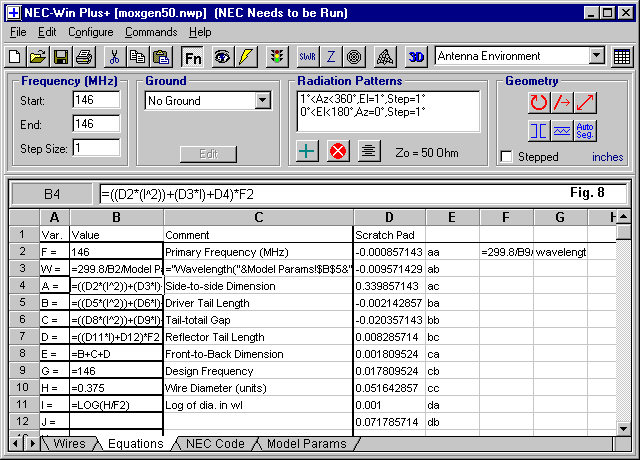Switch to the Wires tab

[69, 444]
